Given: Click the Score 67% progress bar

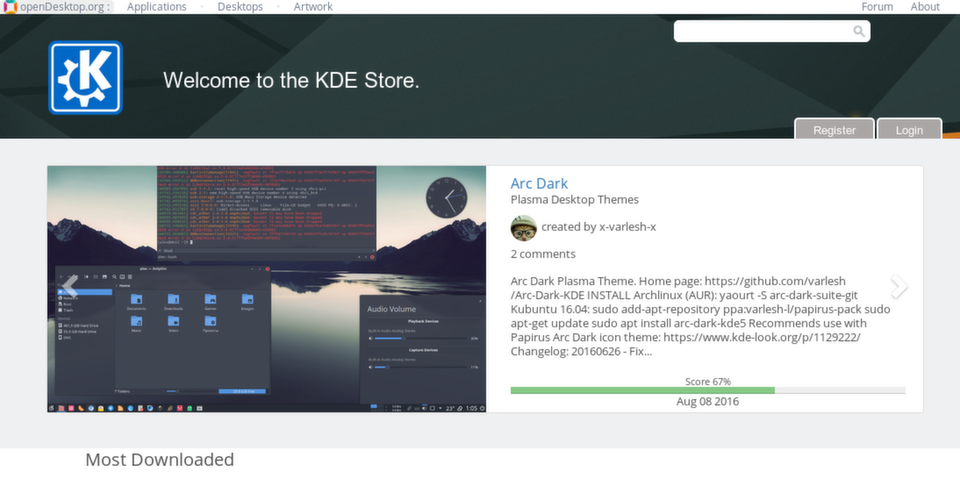Looking at the screenshot, I should click(708, 390).
